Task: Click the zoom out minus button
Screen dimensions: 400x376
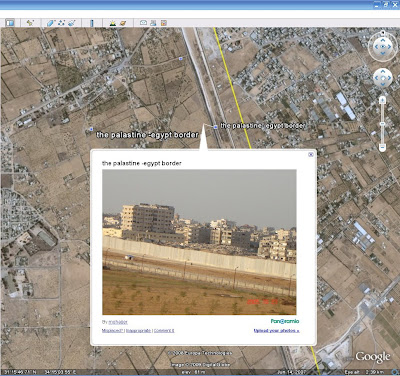Action: click(x=383, y=147)
